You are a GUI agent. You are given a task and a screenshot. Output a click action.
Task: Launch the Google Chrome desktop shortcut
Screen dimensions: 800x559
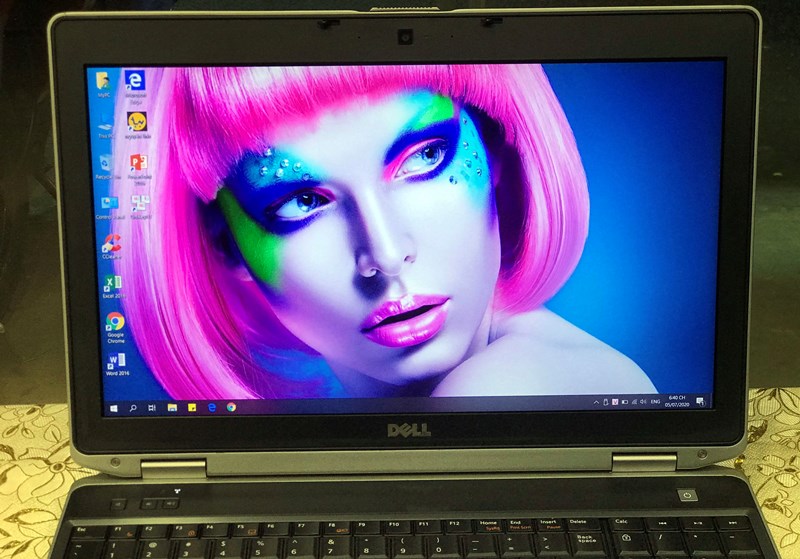pos(115,328)
